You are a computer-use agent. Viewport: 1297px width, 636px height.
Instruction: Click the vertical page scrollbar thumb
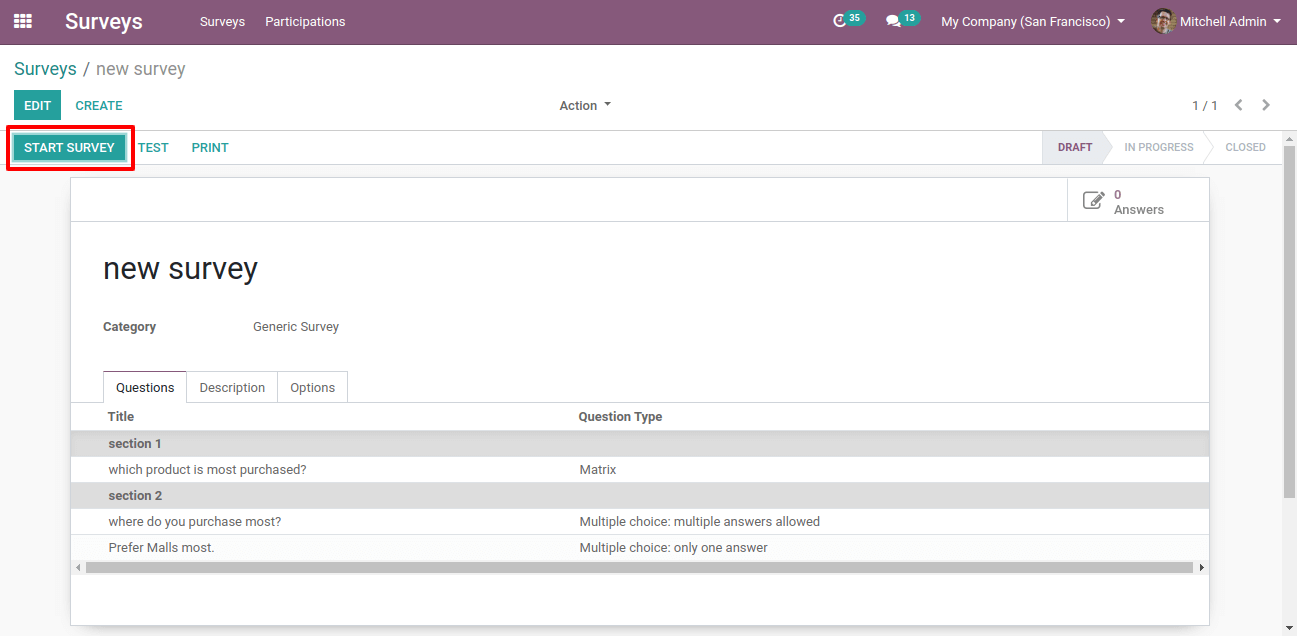(x=1289, y=320)
